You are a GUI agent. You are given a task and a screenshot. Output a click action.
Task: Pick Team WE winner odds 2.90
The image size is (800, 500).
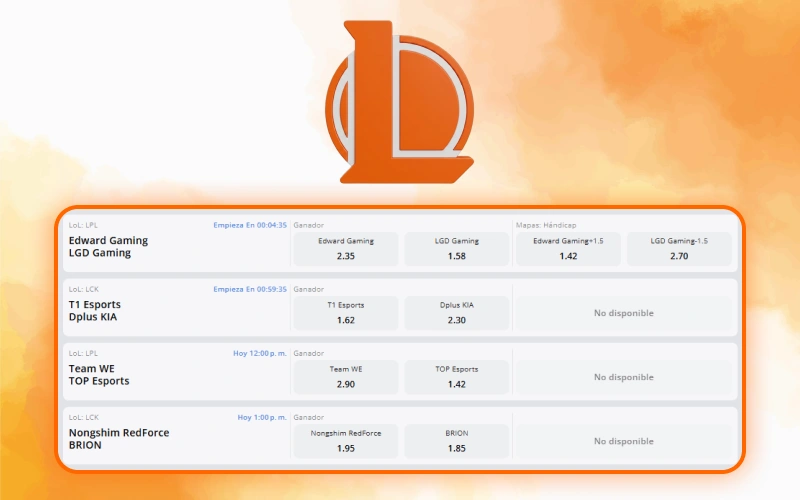[346, 377]
